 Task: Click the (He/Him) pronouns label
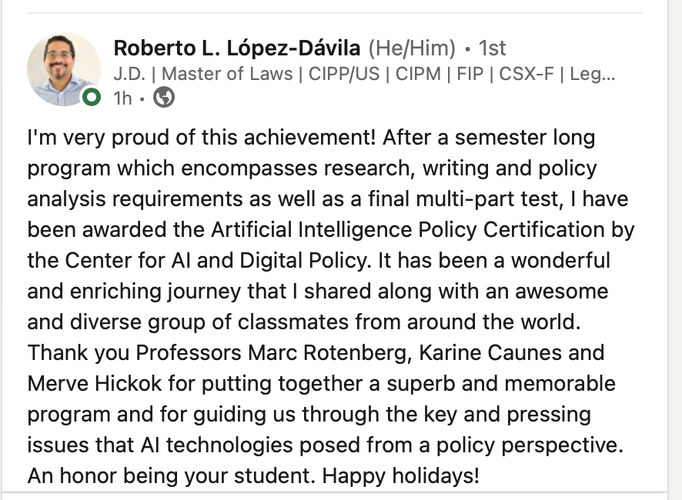[412, 48]
